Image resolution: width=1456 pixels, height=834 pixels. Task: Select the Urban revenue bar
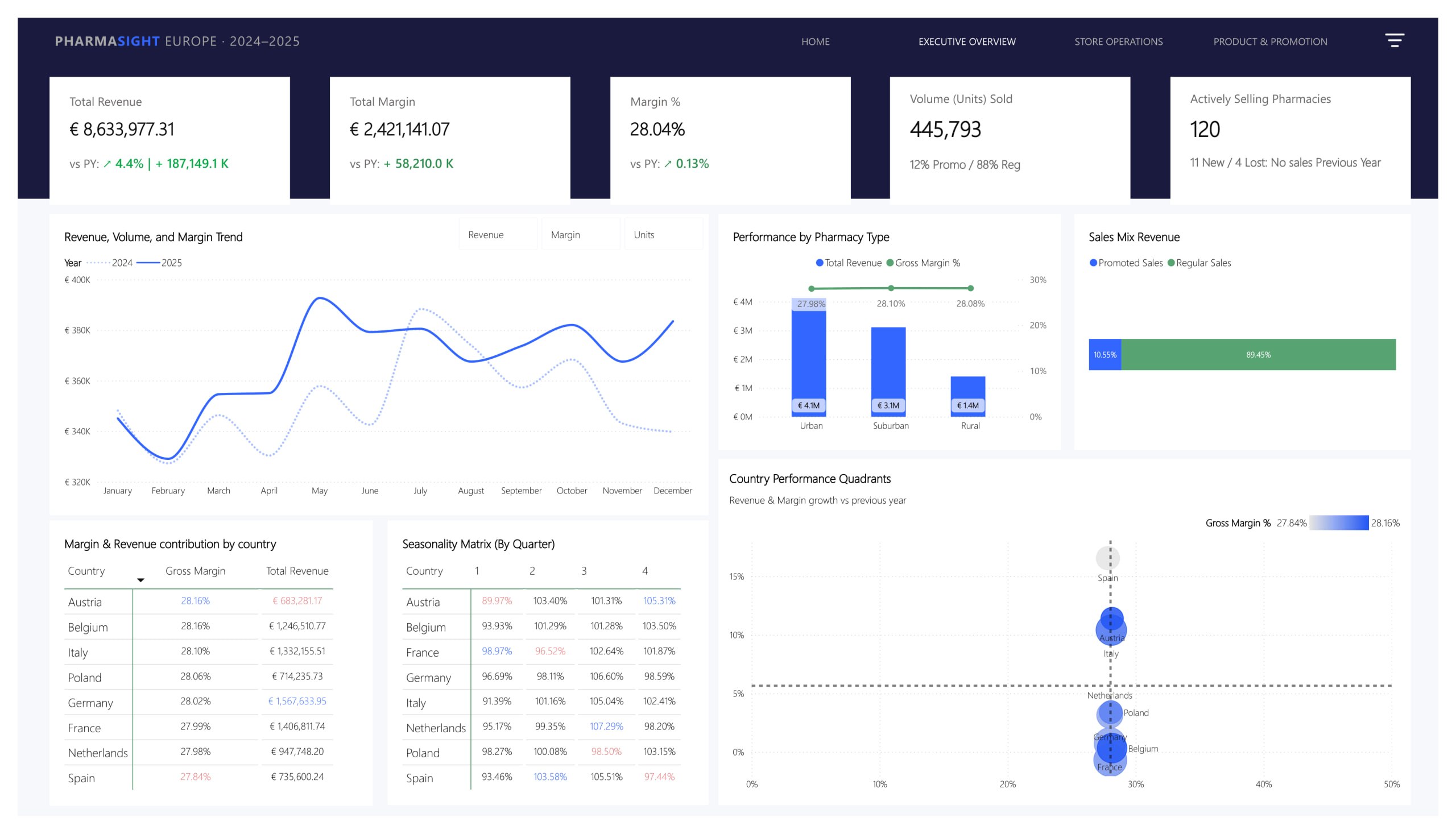click(809, 357)
